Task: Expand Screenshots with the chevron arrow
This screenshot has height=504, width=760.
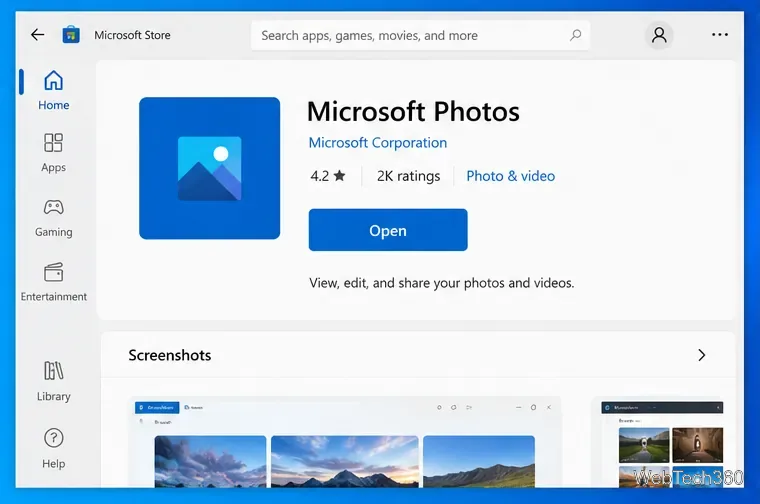Action: (x=701, y=355)
